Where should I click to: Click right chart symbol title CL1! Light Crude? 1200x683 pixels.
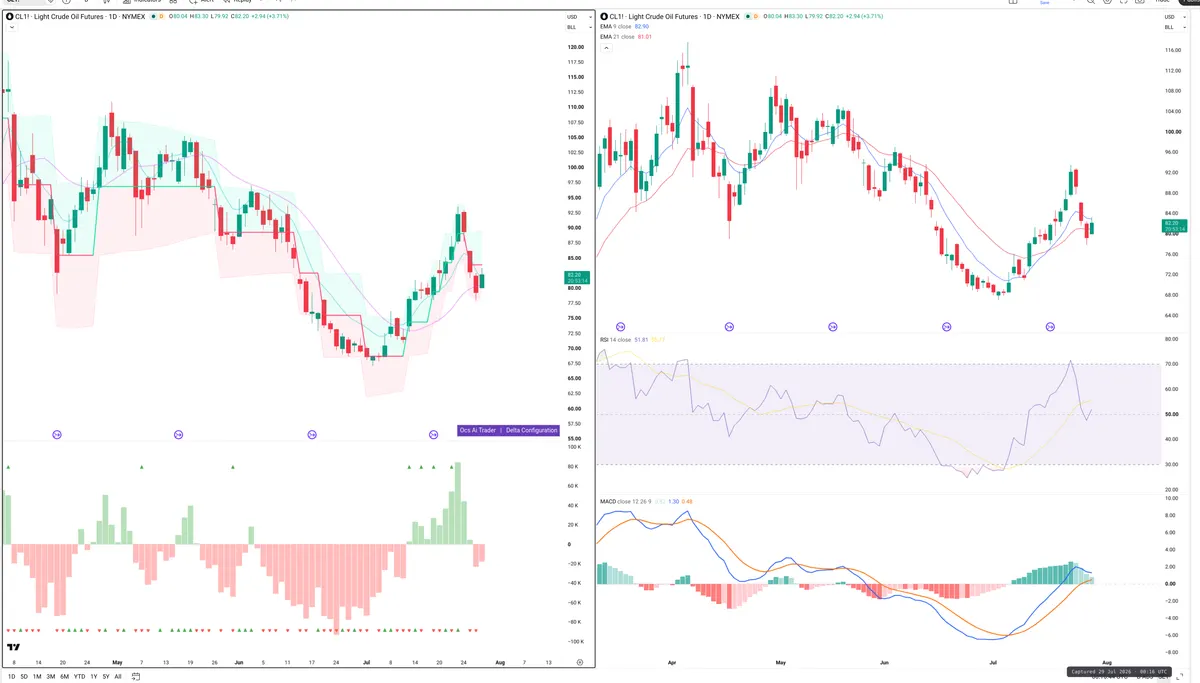pyautogui.click(x=674, y=17)
